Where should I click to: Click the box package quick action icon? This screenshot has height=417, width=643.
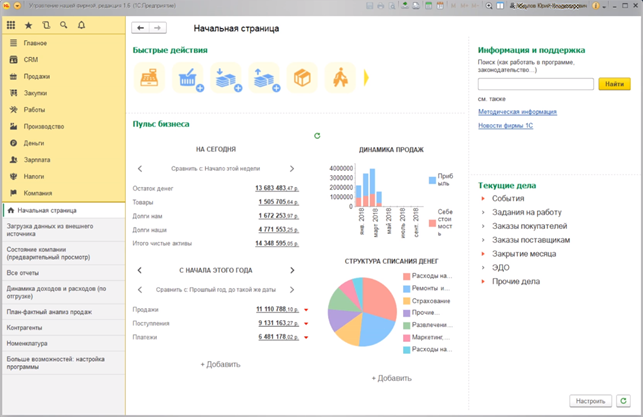coord(302,77)
